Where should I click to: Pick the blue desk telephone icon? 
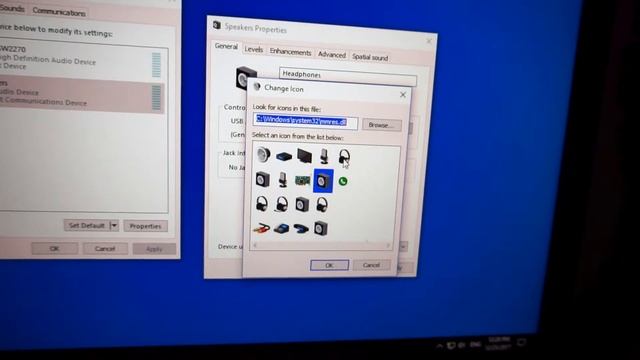(x=281, y=229)
